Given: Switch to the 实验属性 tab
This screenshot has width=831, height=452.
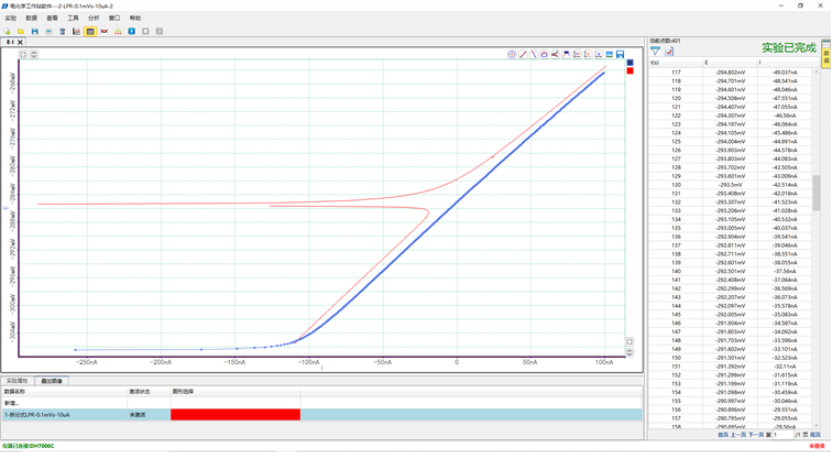Looking at the screenshot, I should pyautogui.click(x=17, y=381).
